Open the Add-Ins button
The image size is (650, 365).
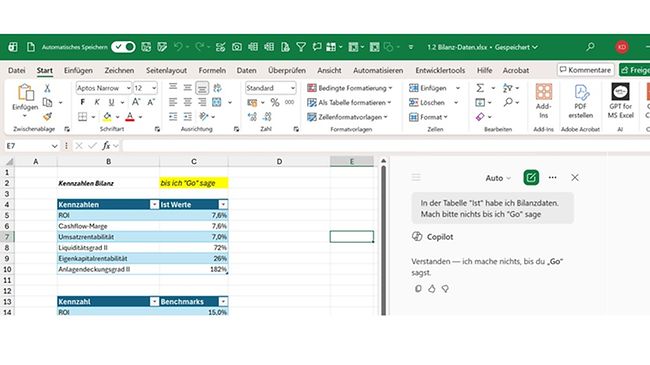(543, 101)
